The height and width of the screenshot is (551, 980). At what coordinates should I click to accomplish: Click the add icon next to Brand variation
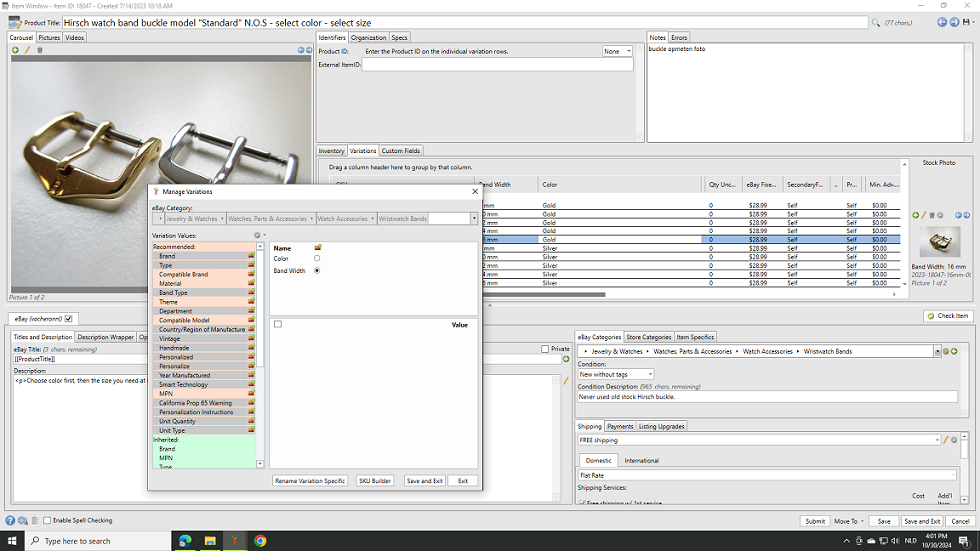coord(251,256)
